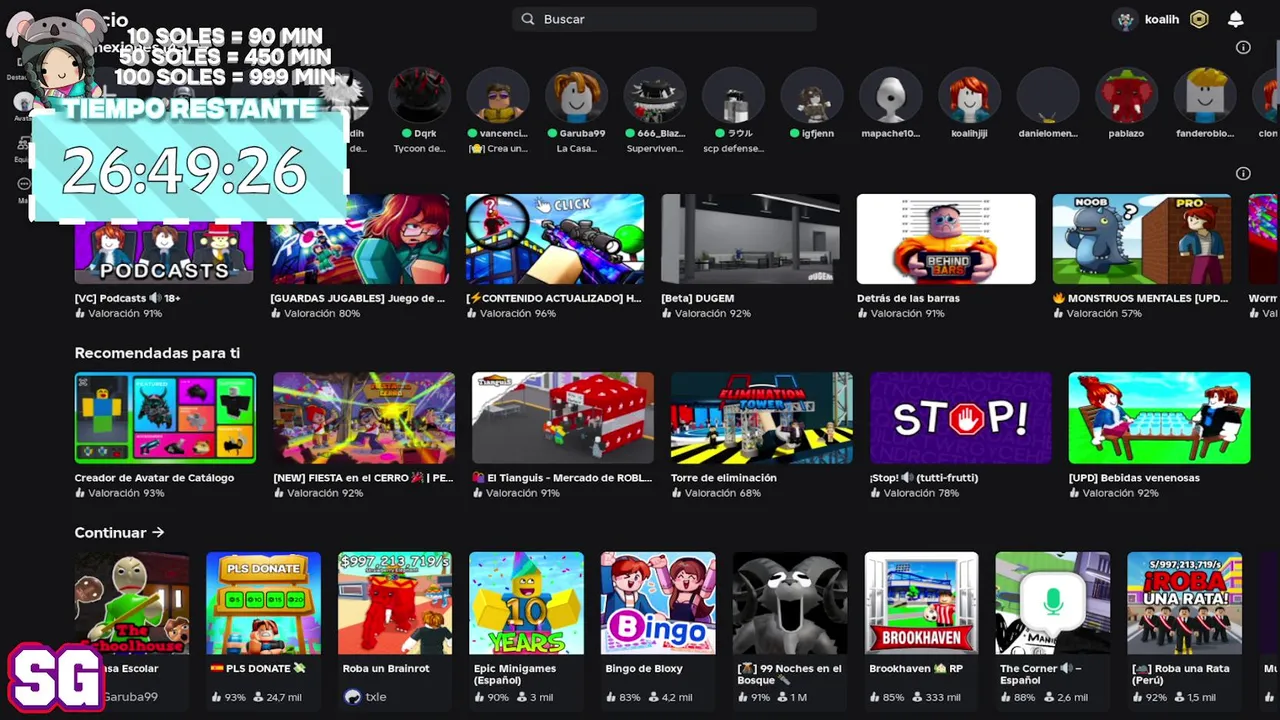Image resolution: width=1280 pixels, height=720 pixels.
Task: Open the GUARDAS JUGABLES game thumbnail
Action: point(359,239)
